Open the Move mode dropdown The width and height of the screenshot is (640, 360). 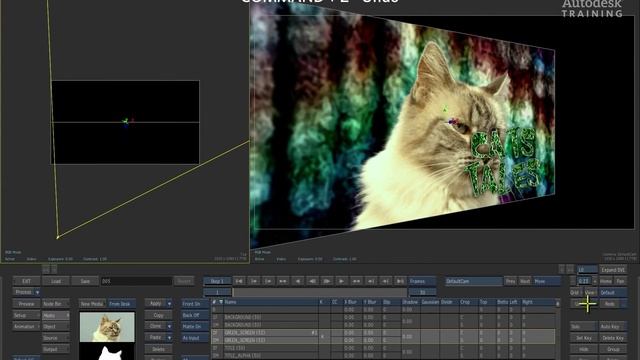pyautogui.click(x=547, y=281)
